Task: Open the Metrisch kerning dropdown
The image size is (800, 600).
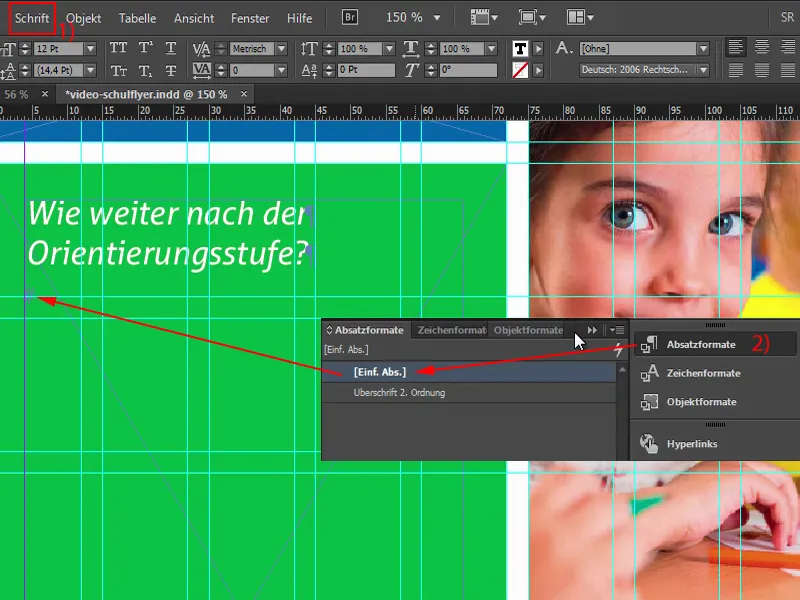Action: (281, 49)
